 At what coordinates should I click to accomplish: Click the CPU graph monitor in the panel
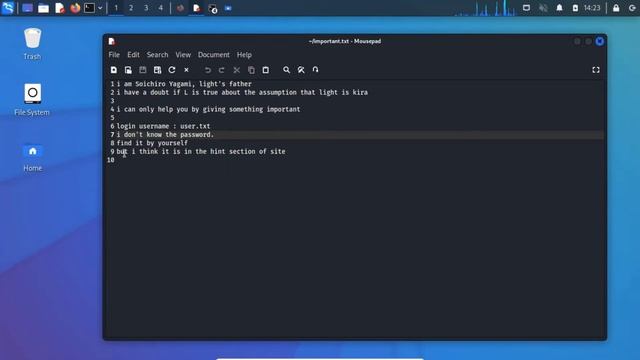click(x=486, y=8)
